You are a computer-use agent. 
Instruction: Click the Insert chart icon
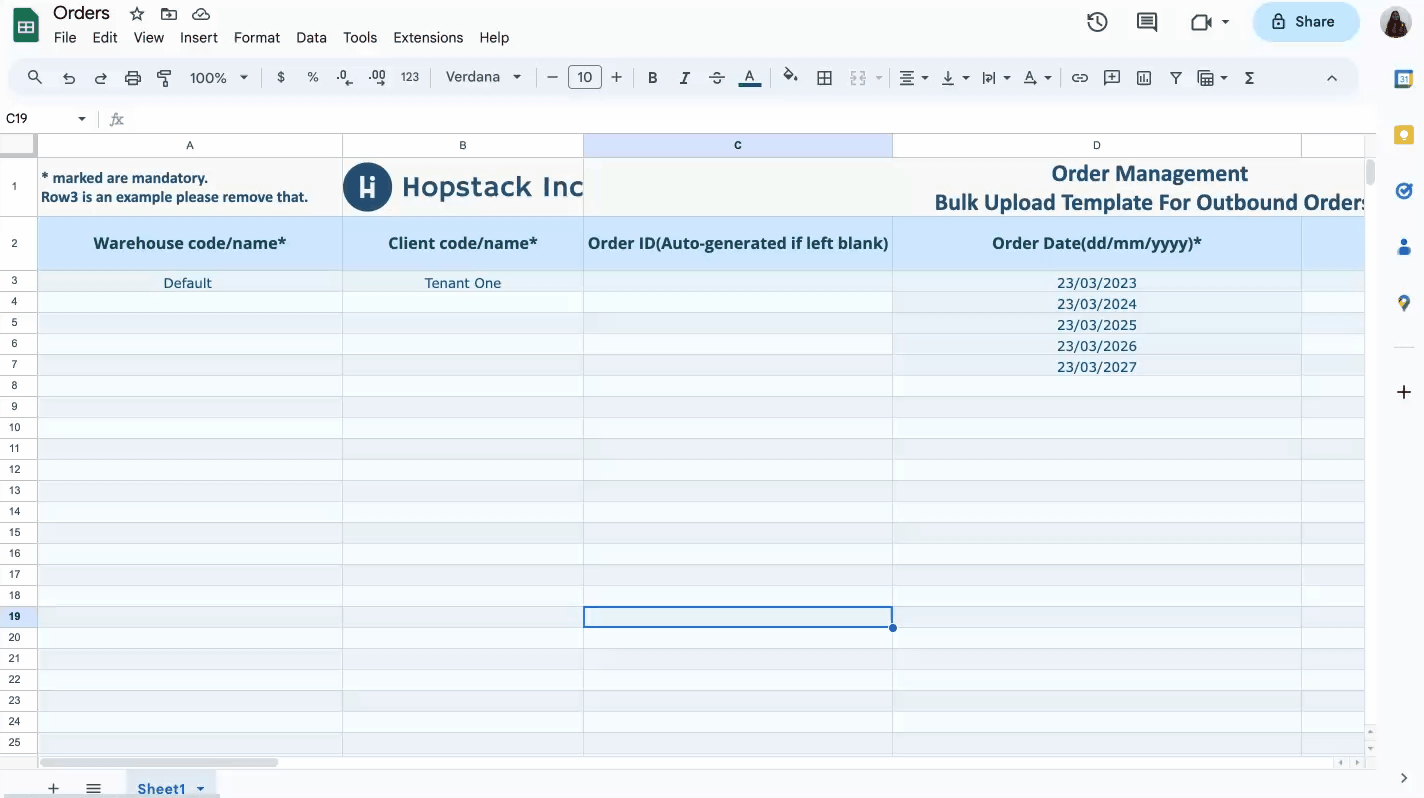click(1144, 78)
